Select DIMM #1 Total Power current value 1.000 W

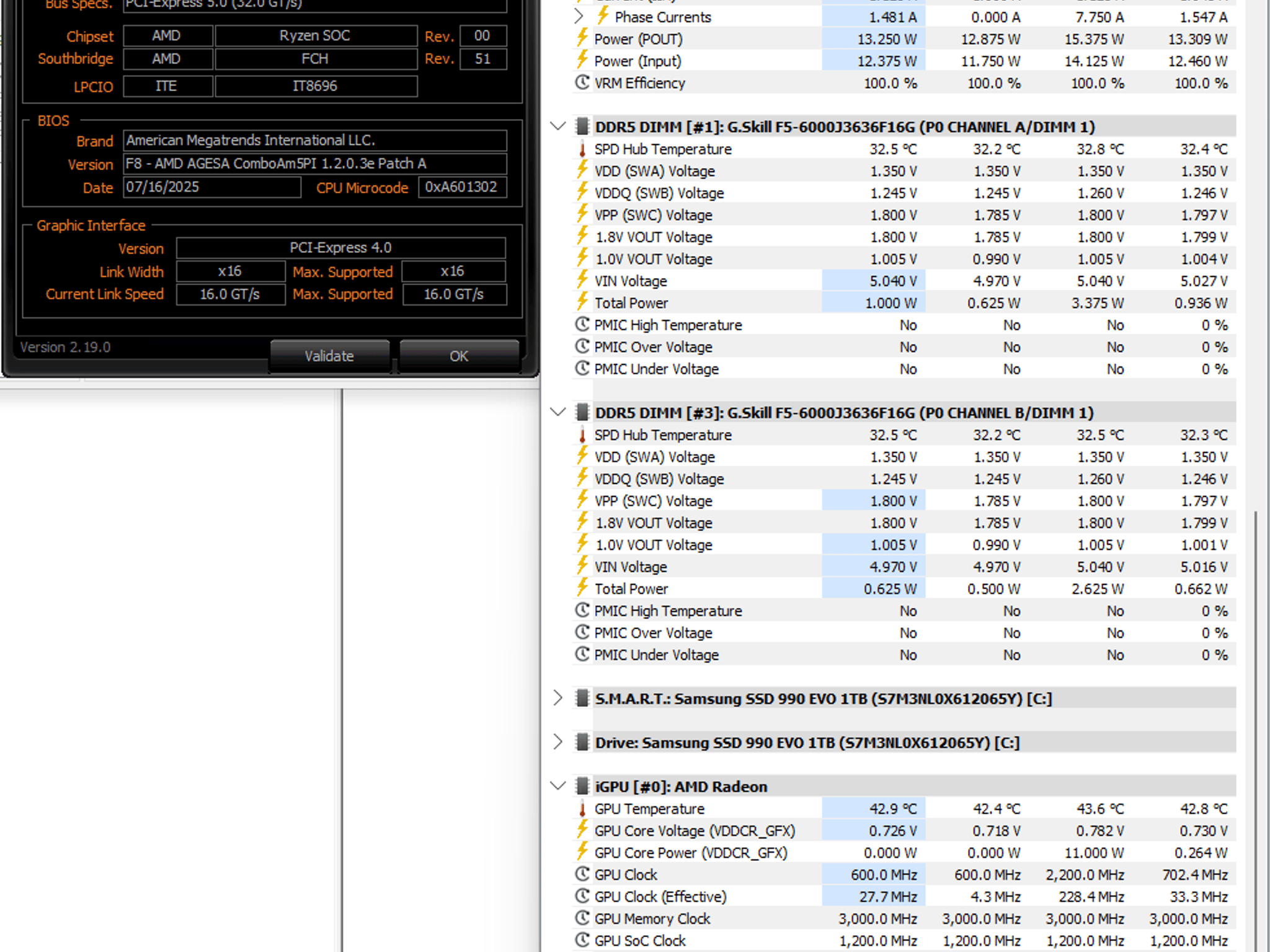point(891,303)
